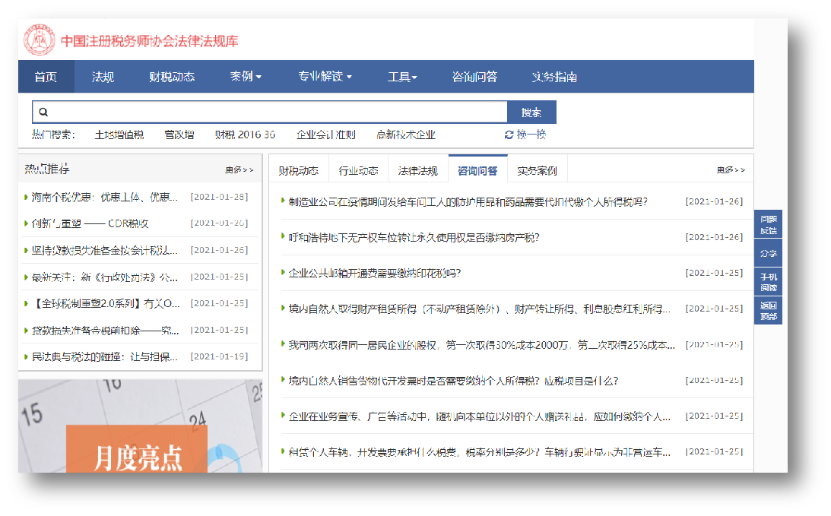Viewport: 831px width, 516px height.
Task: Click the 问题反馈 side button
Action: point(768,225)
